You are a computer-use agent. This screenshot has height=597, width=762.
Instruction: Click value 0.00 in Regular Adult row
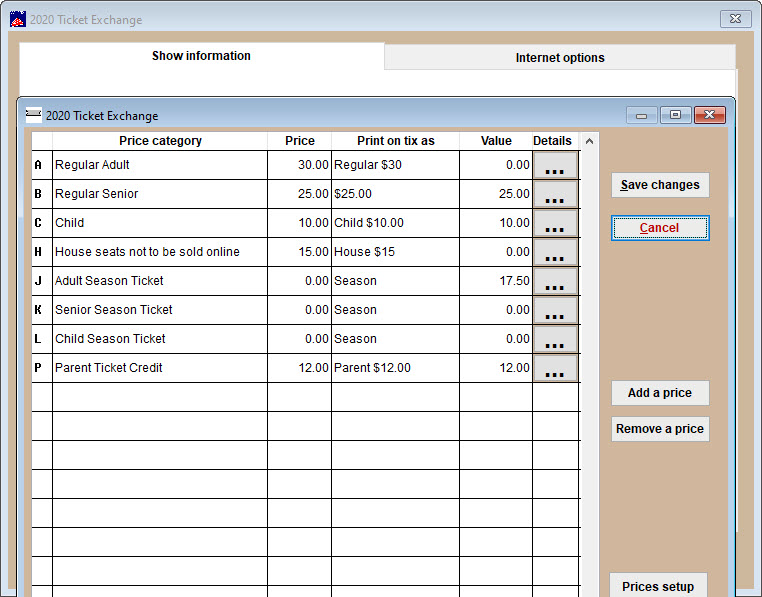point(496,165)
